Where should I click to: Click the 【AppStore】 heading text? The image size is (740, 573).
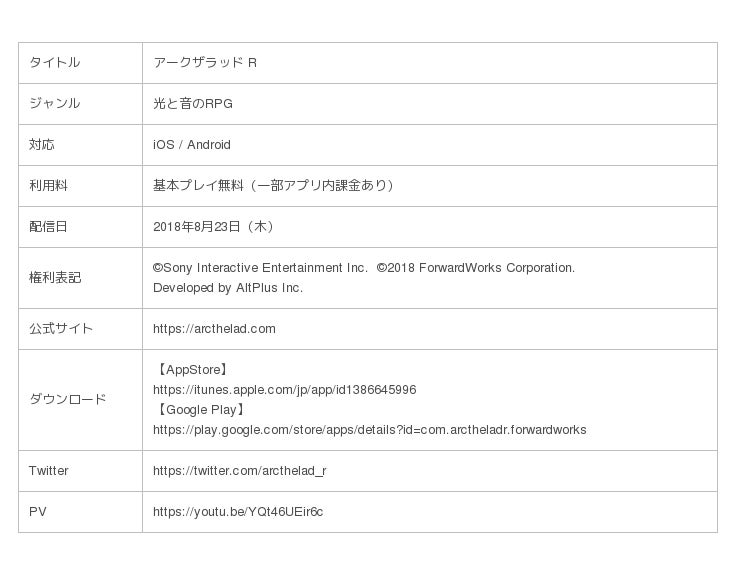(x=192, y=370)
